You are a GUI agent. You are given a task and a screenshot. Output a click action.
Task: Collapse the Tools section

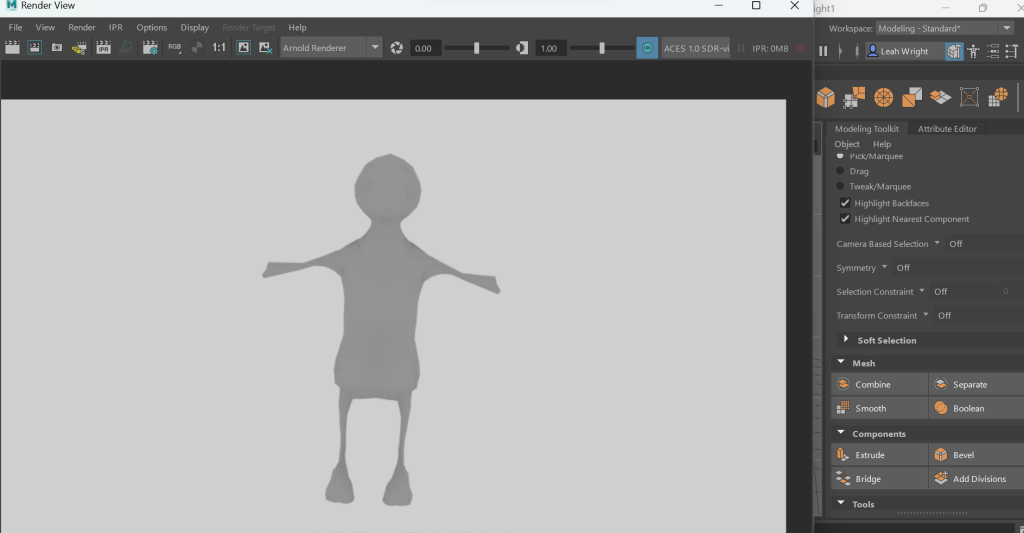[841, 503]
